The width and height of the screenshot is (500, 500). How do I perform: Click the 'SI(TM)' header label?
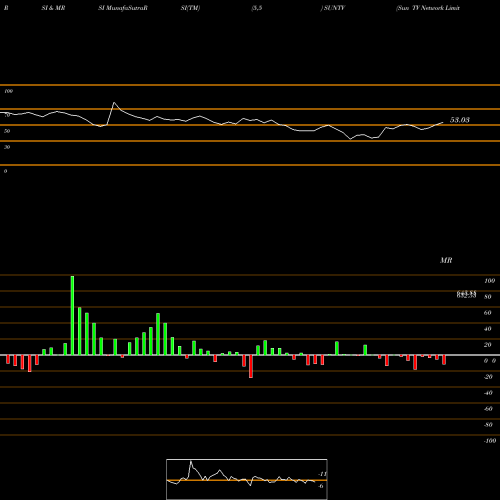(x=190, y=8)
